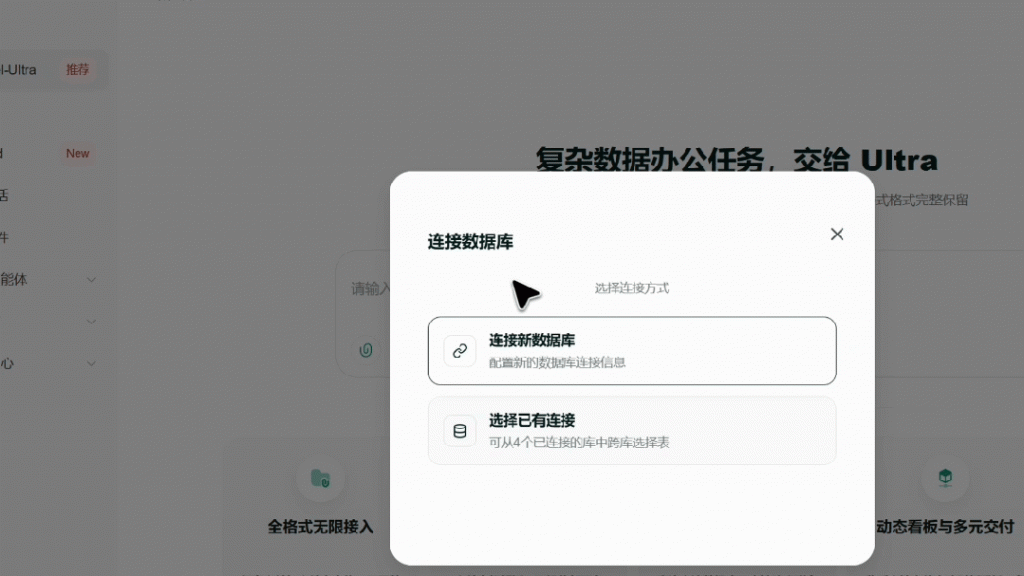1024x576 pixels.
Task: Expand the 心 sidebar chevron
Action: 91,363
